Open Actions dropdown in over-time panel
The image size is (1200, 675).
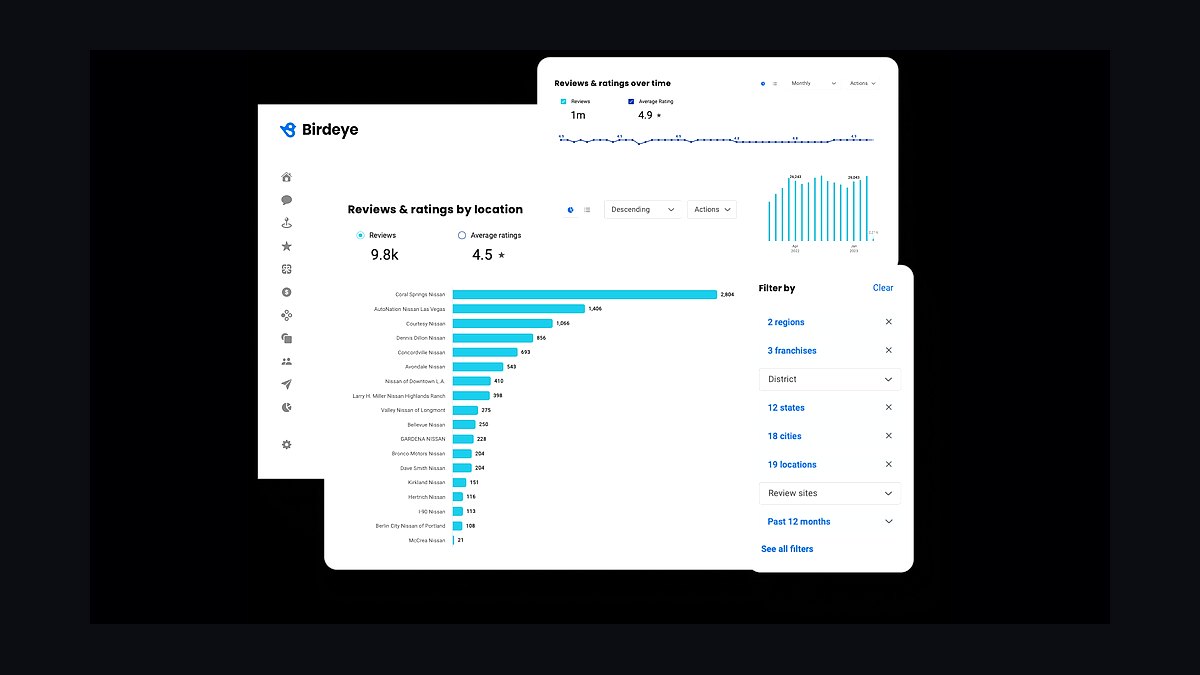click(862, 83)
